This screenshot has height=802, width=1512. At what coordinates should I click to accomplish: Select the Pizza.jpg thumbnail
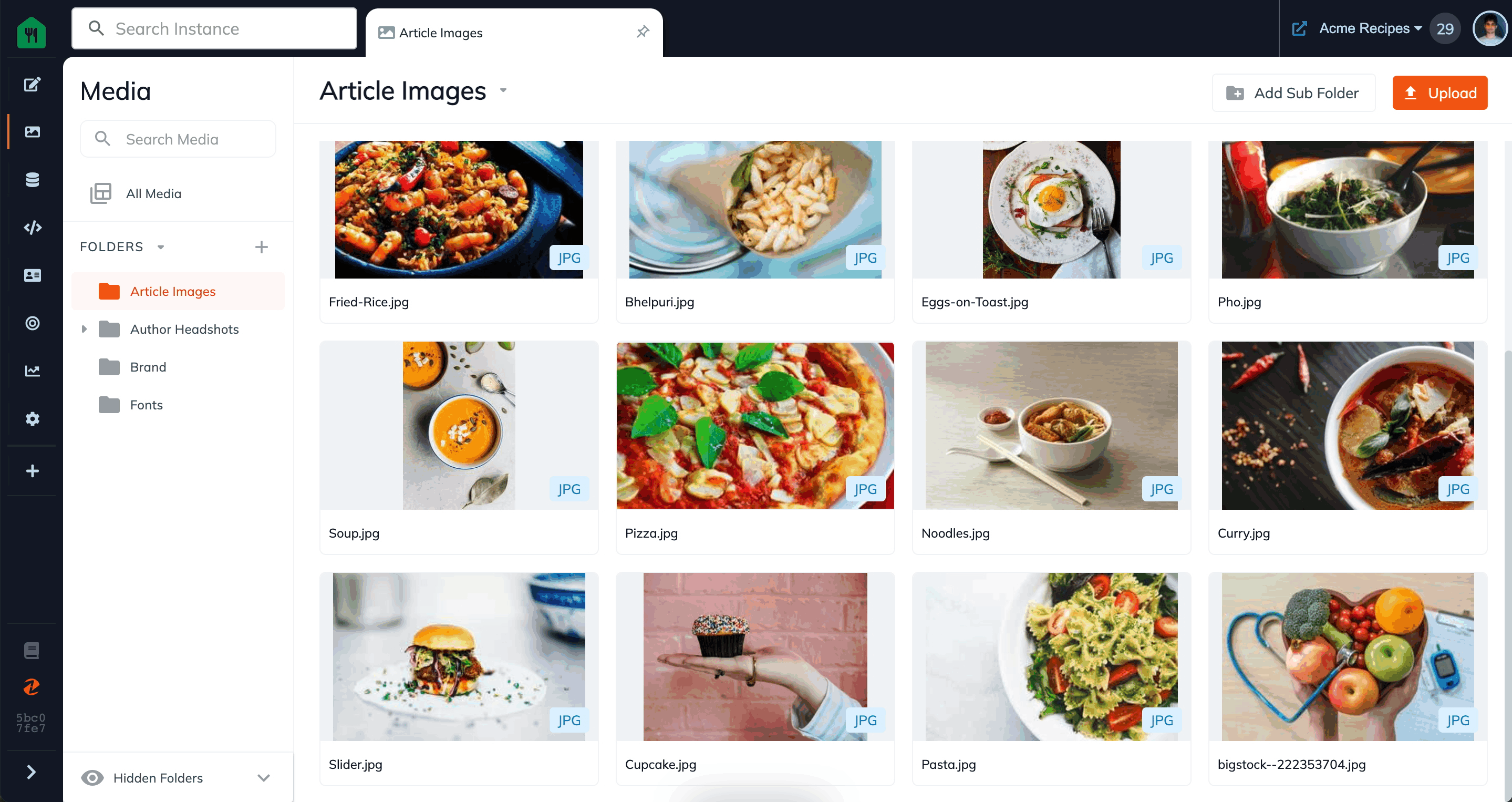click(755, 425)
